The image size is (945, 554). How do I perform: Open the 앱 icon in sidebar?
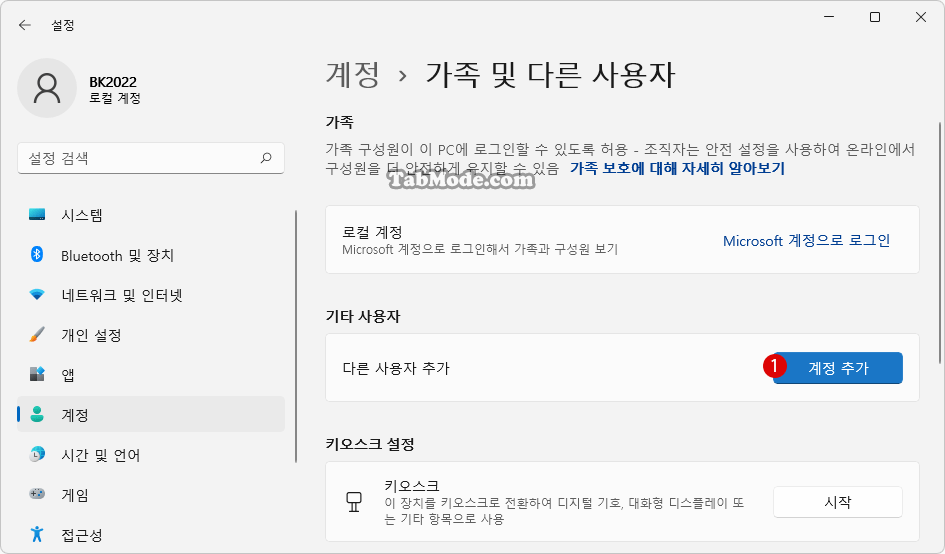(x=37, y=374)
